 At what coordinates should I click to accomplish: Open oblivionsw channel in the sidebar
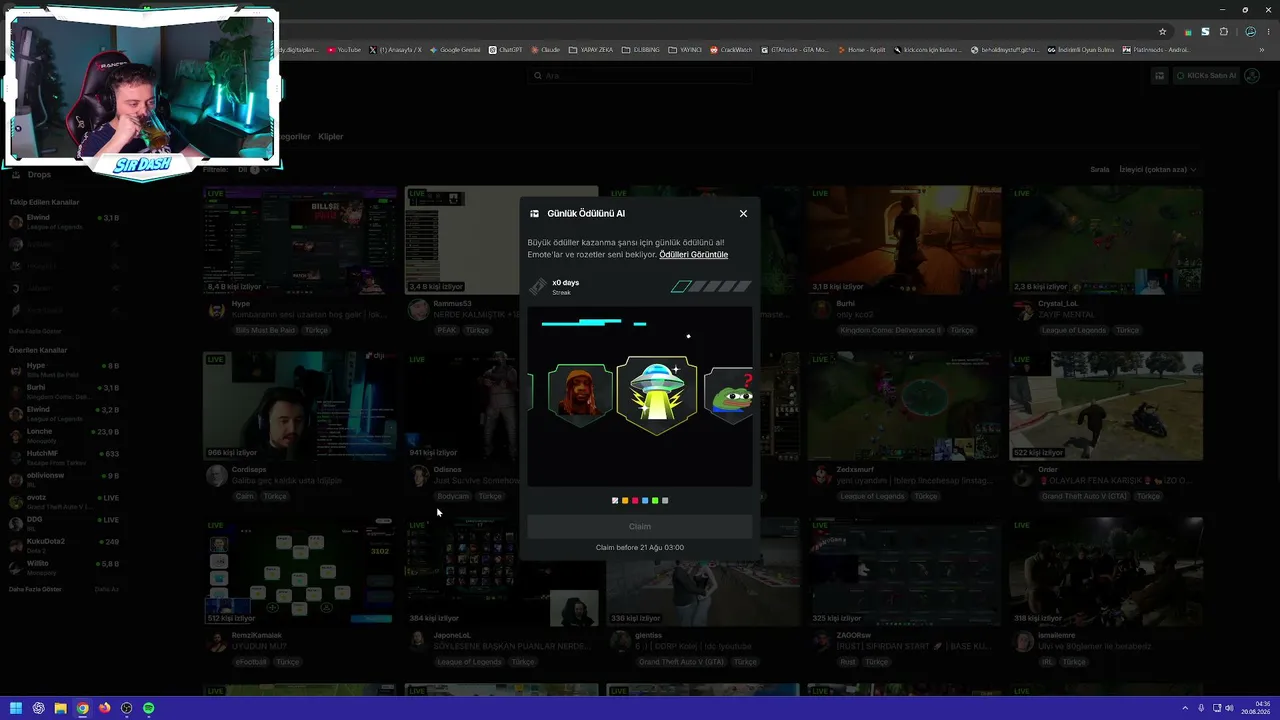coord(62,479)
